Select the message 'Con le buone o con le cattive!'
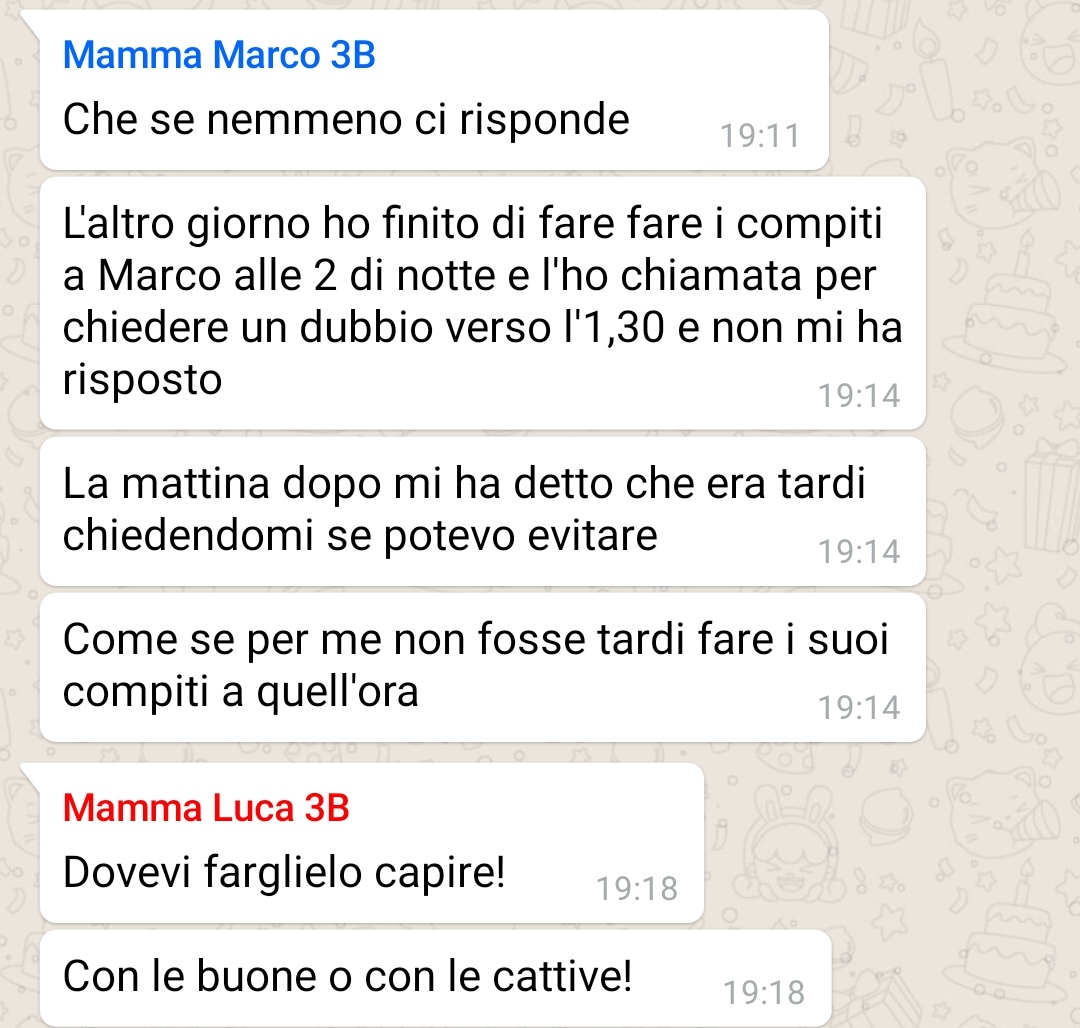 [435, 978]
